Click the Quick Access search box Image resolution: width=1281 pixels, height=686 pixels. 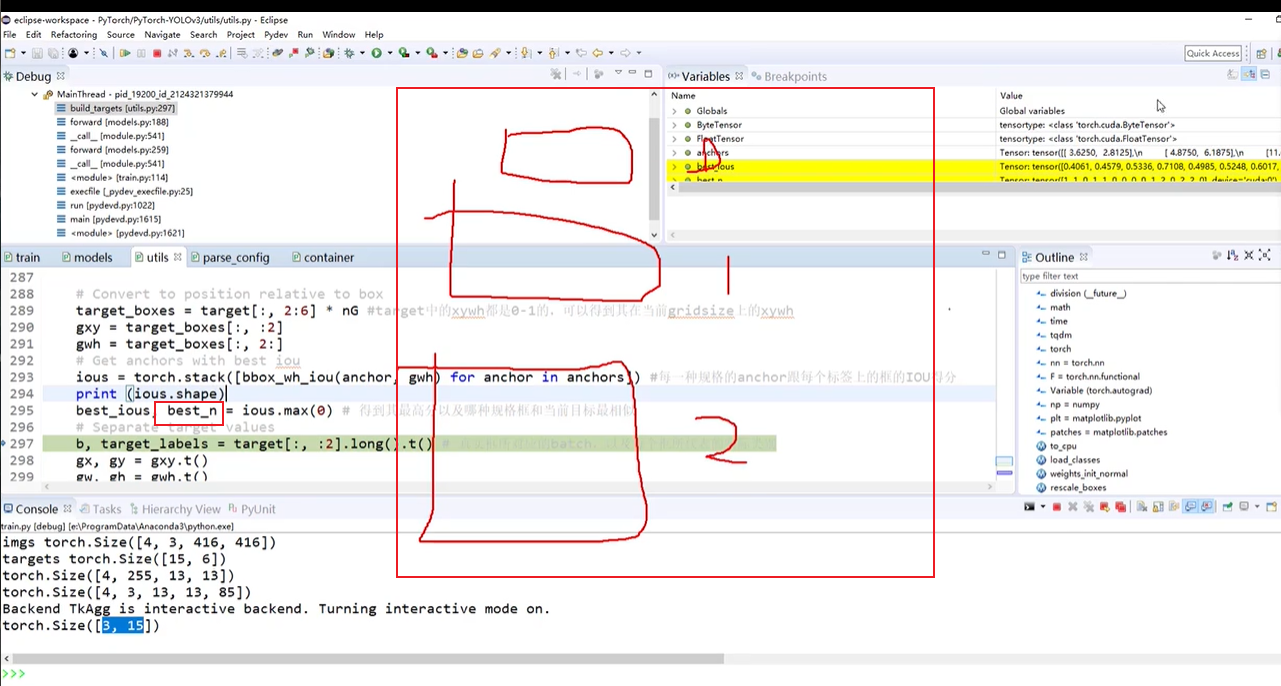click(x=1213, y=53)
